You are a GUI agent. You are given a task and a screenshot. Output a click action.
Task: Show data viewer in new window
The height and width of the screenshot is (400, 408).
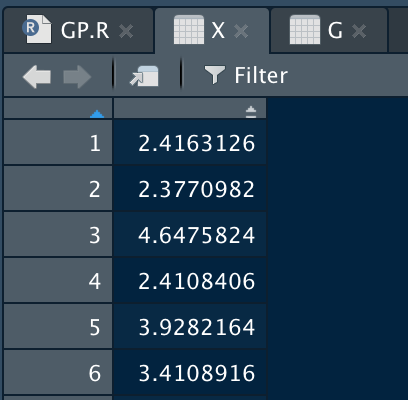click(144, 76)
